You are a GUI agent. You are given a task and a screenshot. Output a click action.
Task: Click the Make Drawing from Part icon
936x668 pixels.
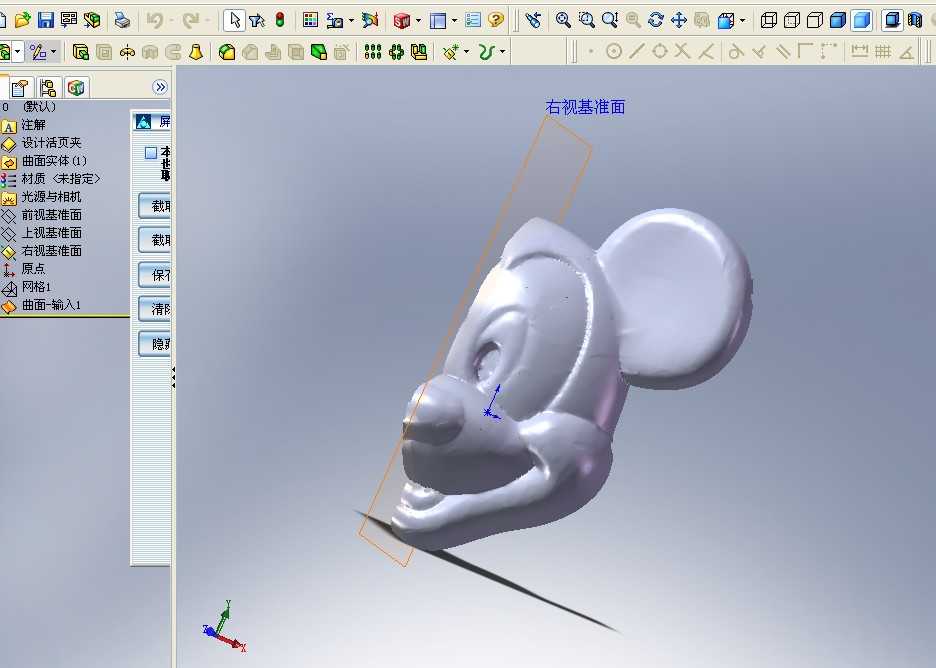click(69, 20)
